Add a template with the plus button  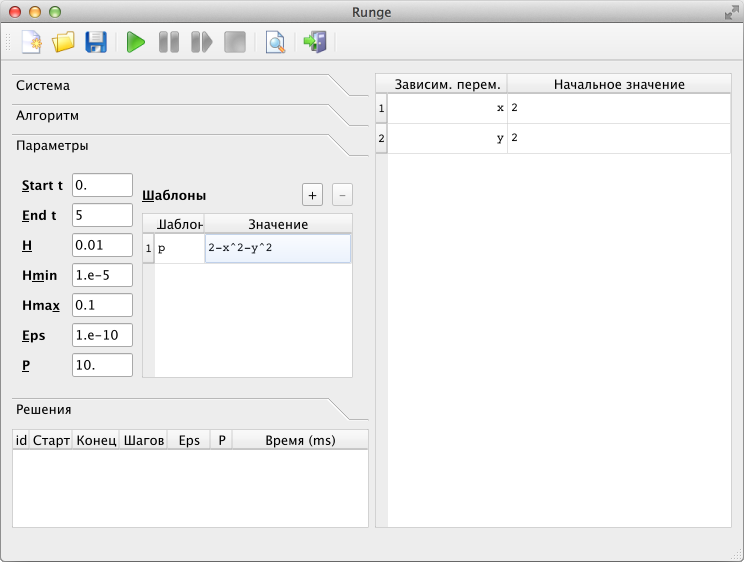click(x=312, y=195)
